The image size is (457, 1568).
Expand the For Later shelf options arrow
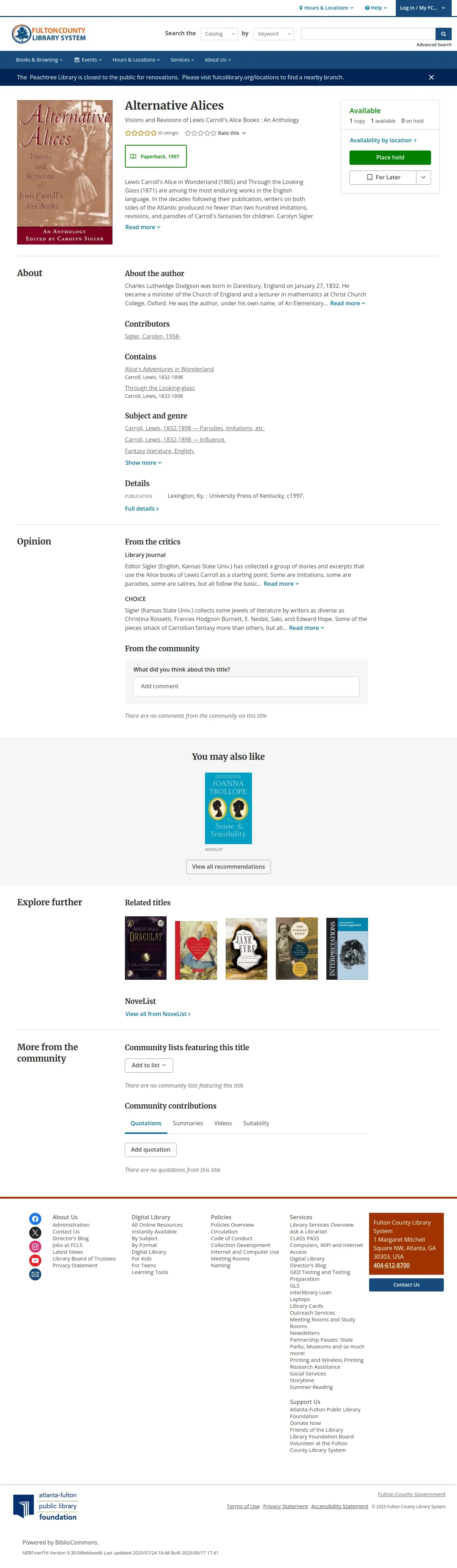[x=424, y=177]
